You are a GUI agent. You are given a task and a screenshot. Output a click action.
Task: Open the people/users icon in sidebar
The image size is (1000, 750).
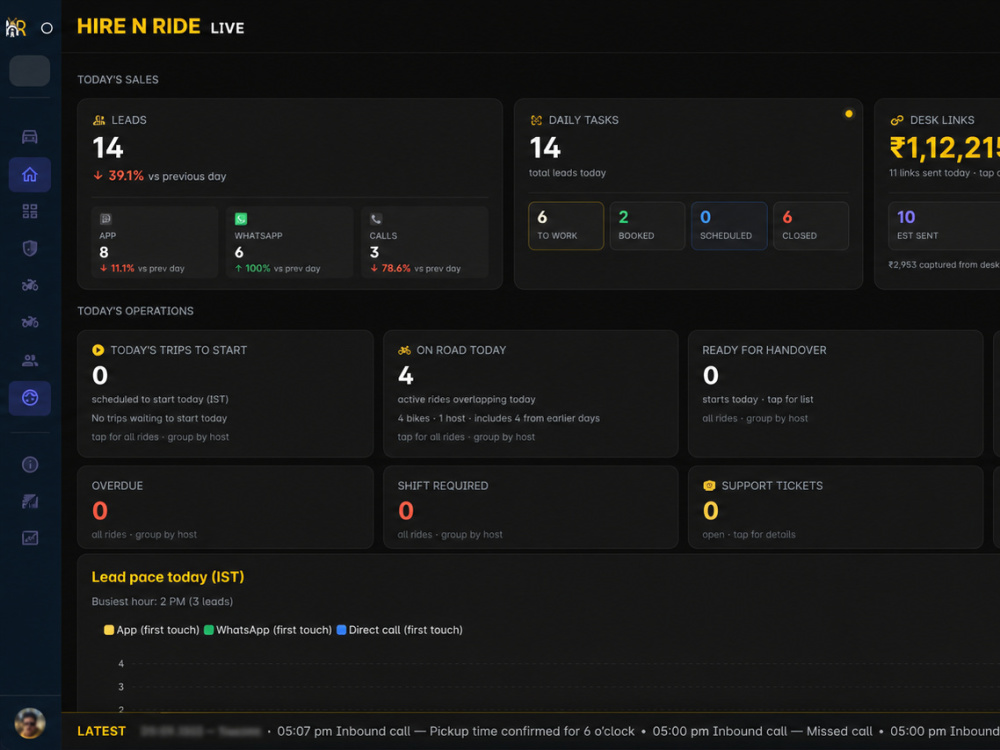click(x=29, y=360)
